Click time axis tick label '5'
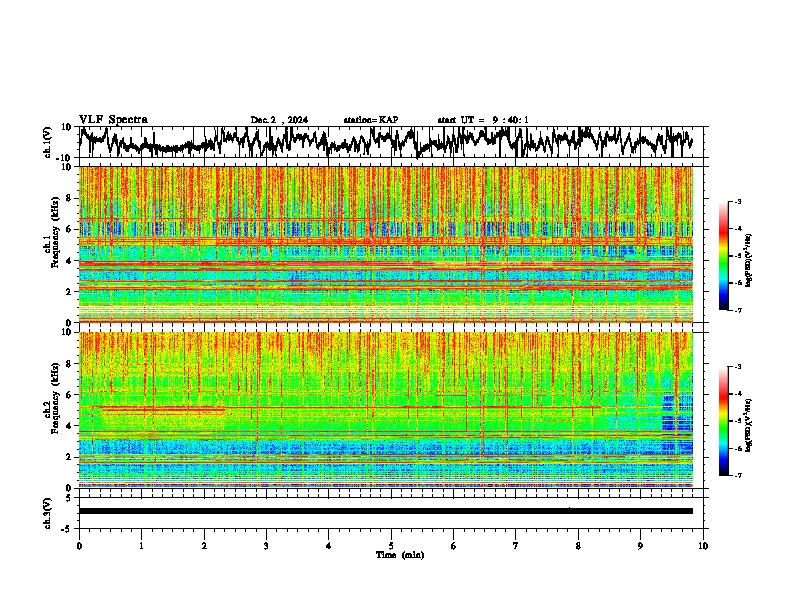The image size is (792, 612). (x=391, y=546)
